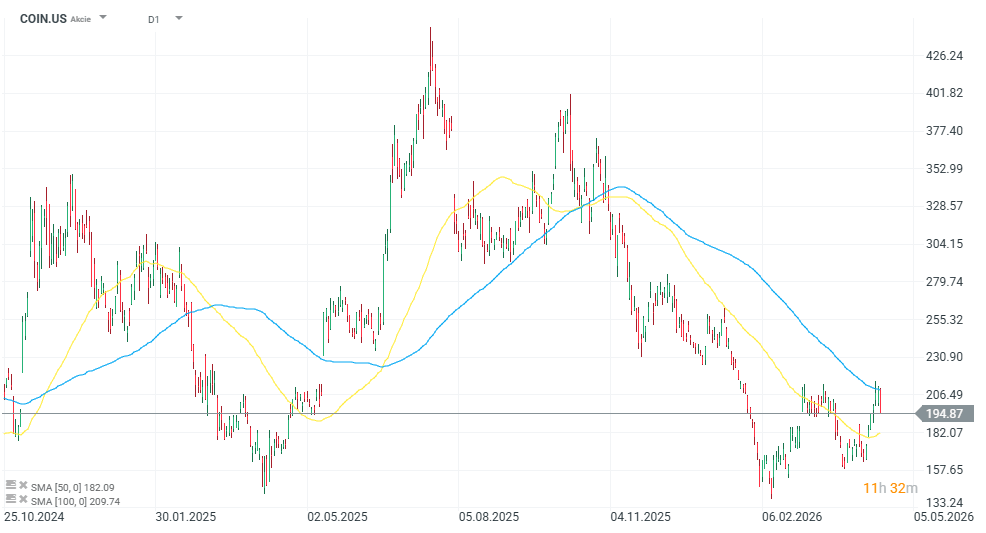
Task: Open SMA 50 indicator settings icon
Action: coord(11,486)
